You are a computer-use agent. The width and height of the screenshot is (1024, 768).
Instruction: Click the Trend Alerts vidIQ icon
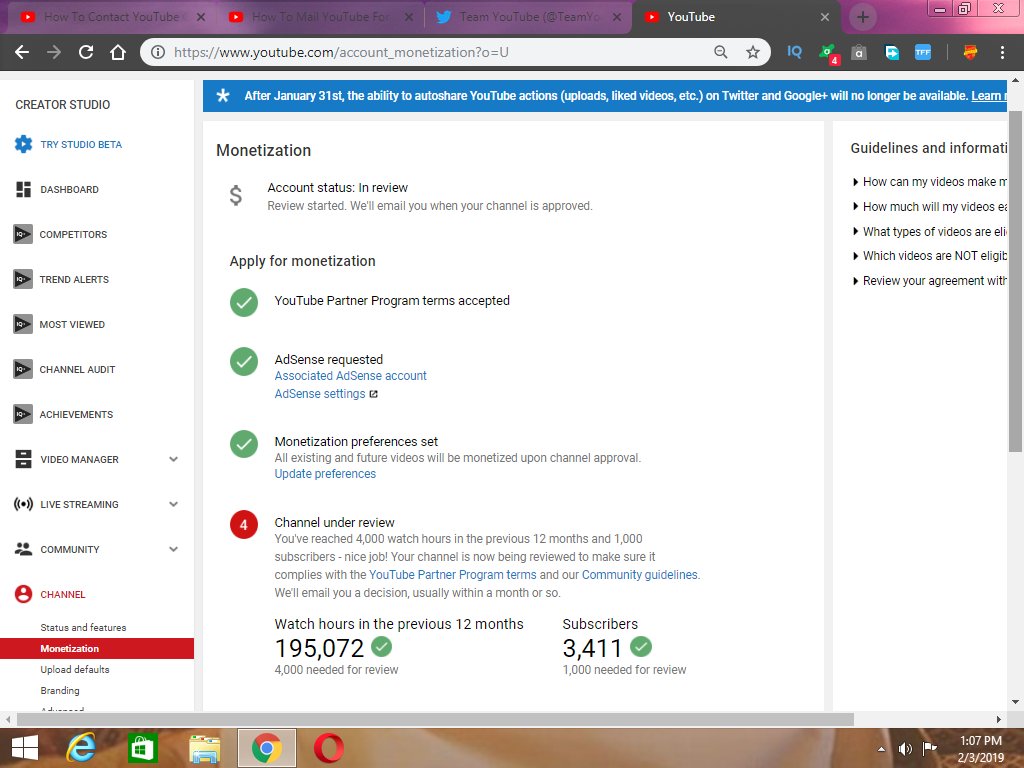[x=23, y=279]
